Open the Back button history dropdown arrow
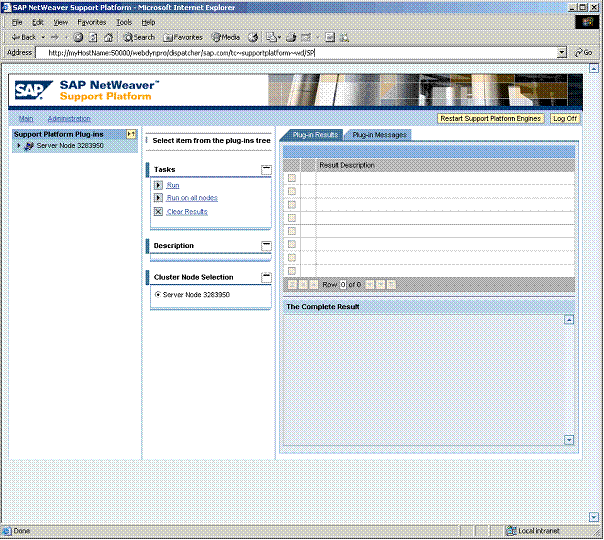 [x=43, y=37]
